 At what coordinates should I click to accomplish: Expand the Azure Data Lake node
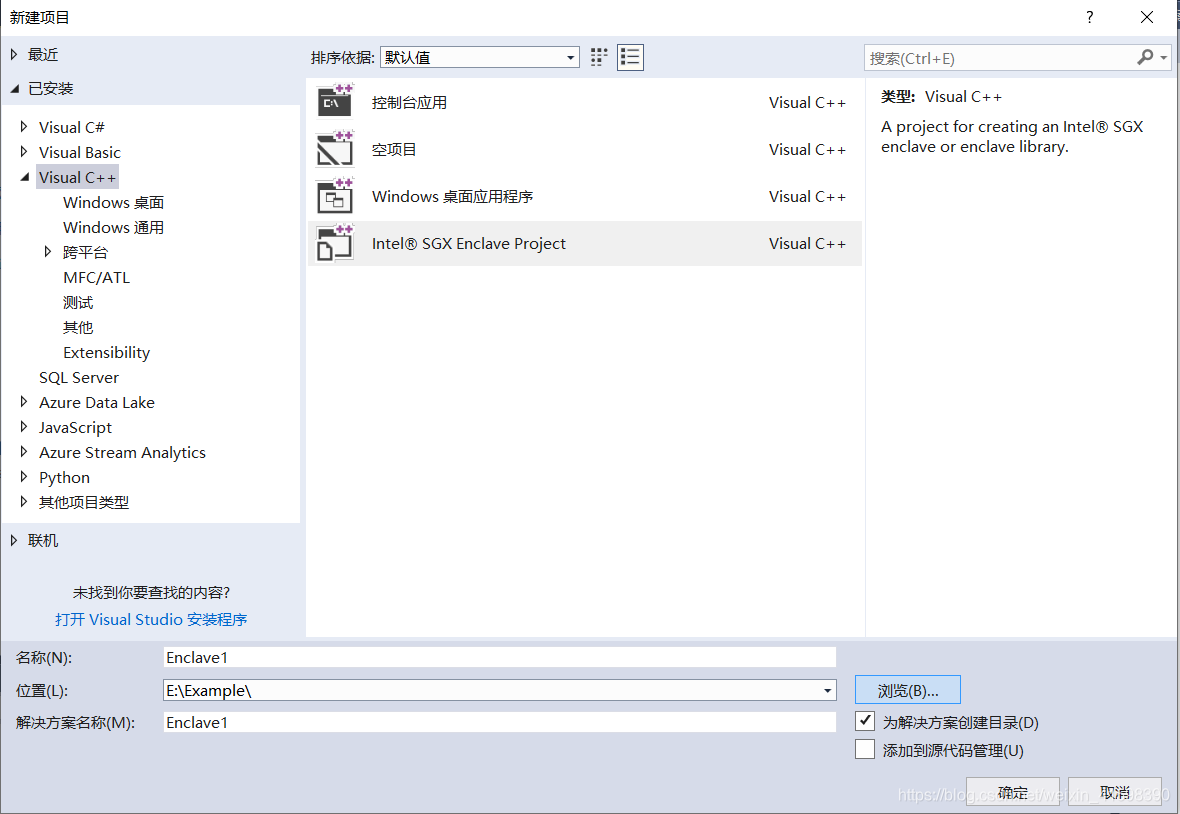pyautogui.click(x=24, y=402)
